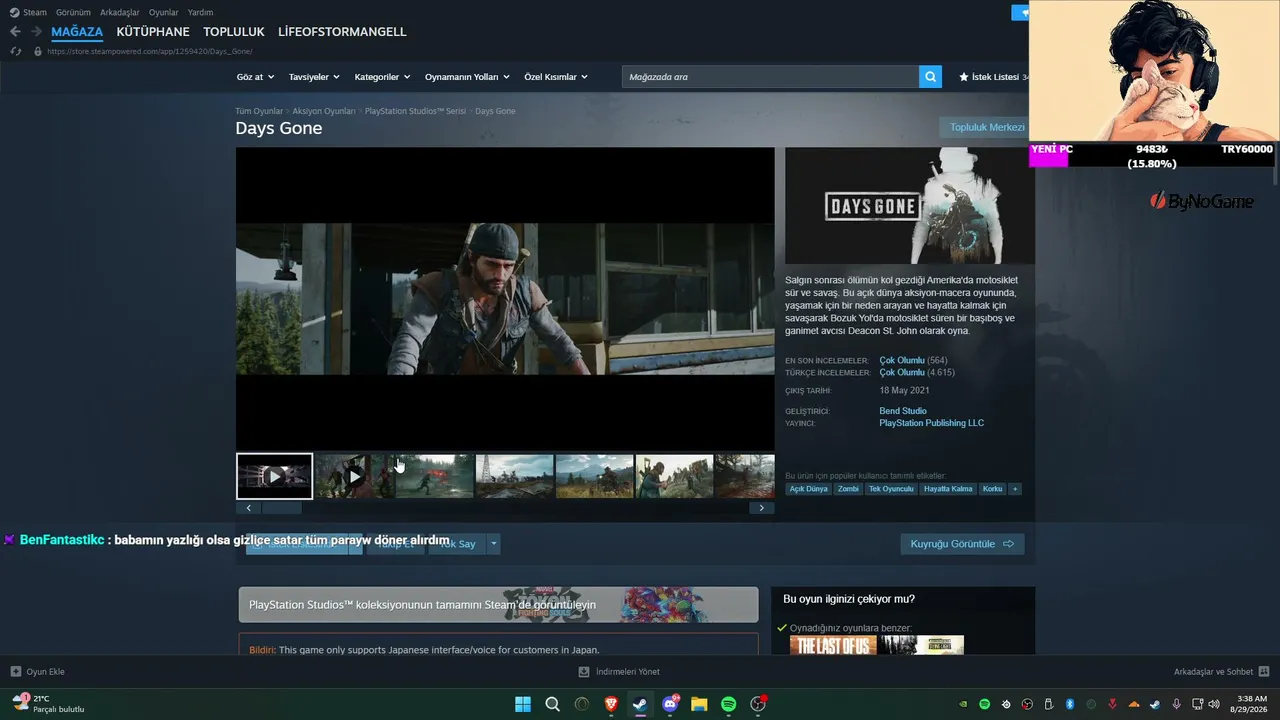
Task: Open File Explorer from the taskbar
Action: point(699,704)
